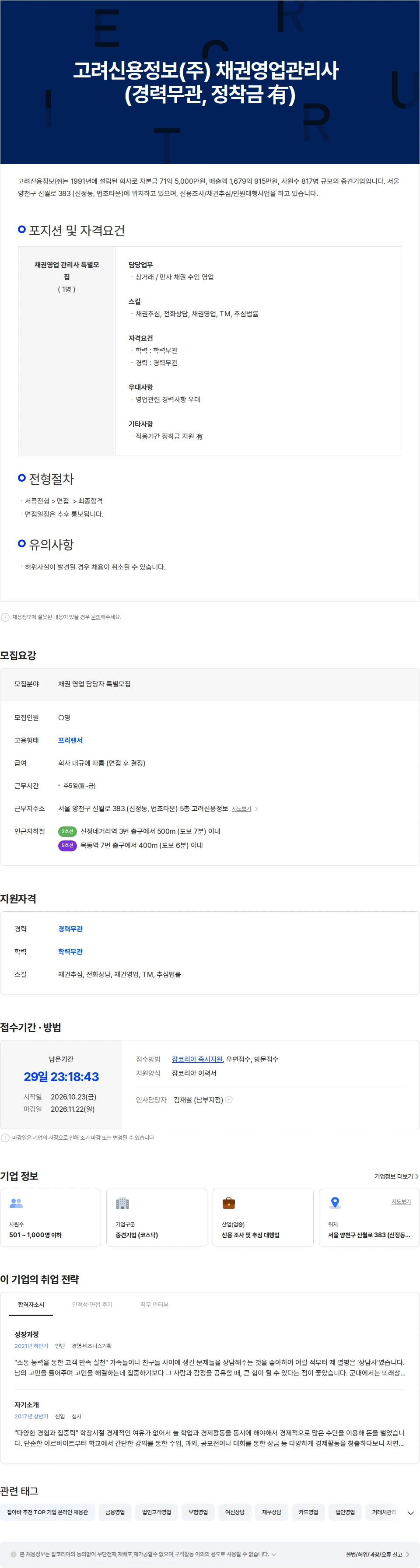The image size is (420, 1568).
Task: Select the 보험영업 tag
Action: click(x=198, y=1512)
